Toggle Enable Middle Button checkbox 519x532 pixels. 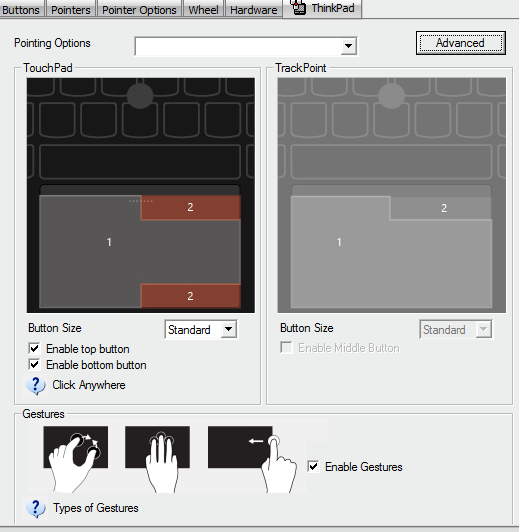pyautogui.click(x=286, y=348)
